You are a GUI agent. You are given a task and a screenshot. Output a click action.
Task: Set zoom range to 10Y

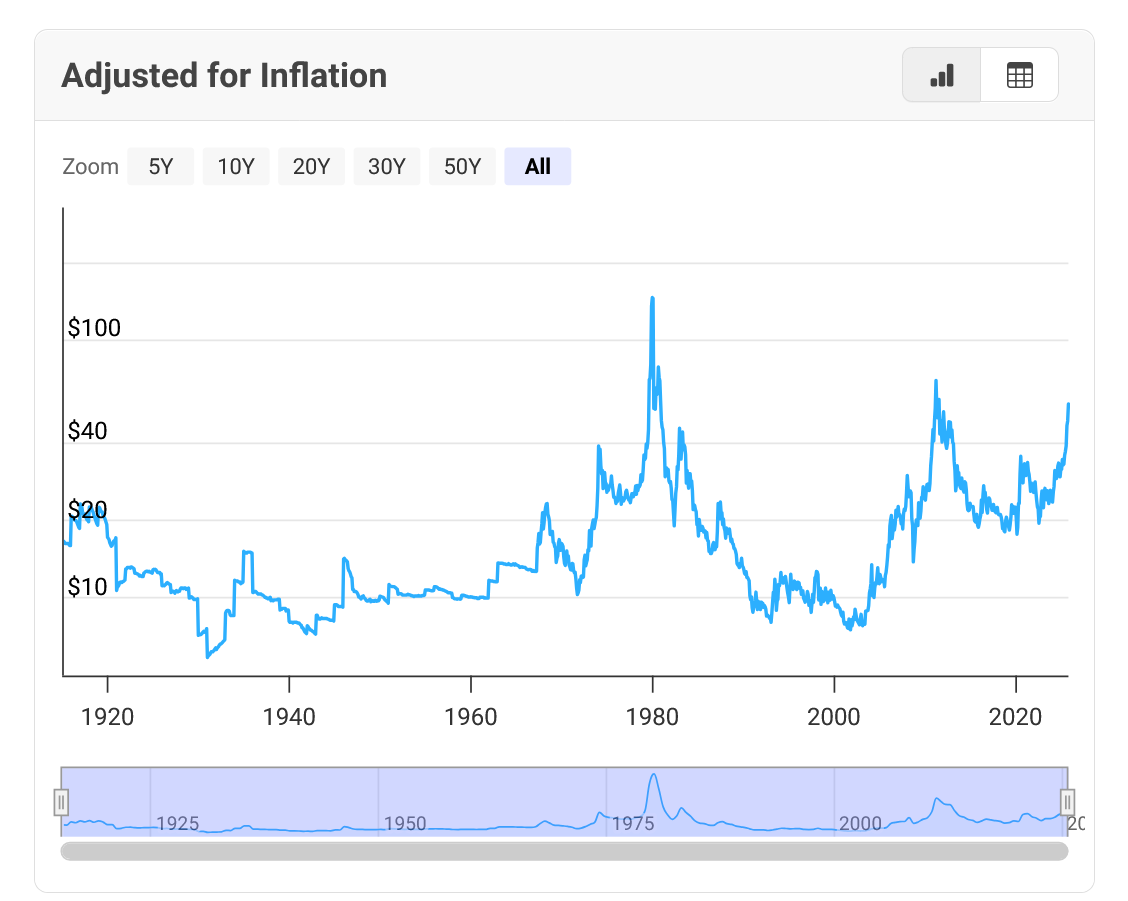point(236,166)
